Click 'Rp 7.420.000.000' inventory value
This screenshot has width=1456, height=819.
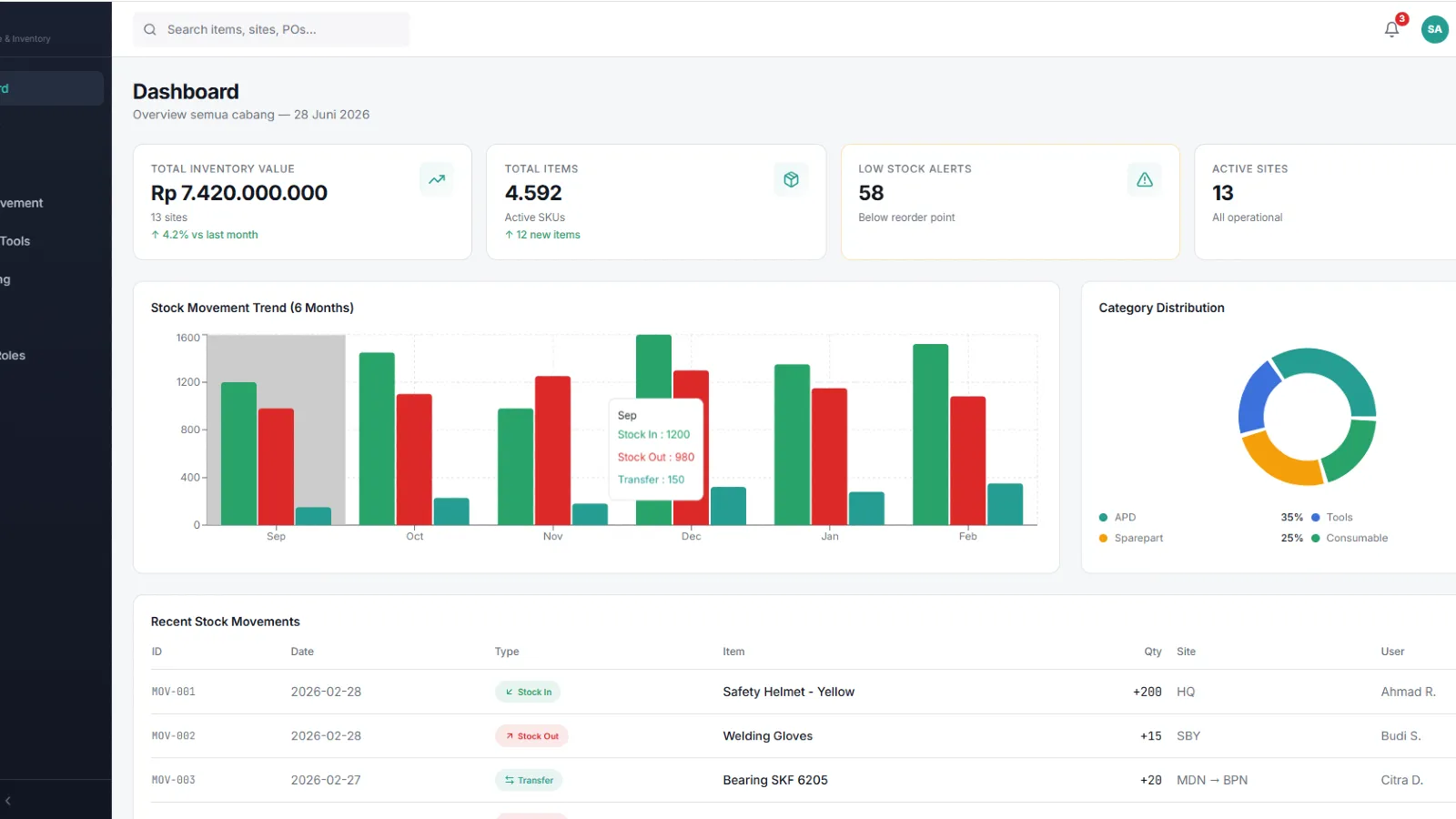point(239,193)
